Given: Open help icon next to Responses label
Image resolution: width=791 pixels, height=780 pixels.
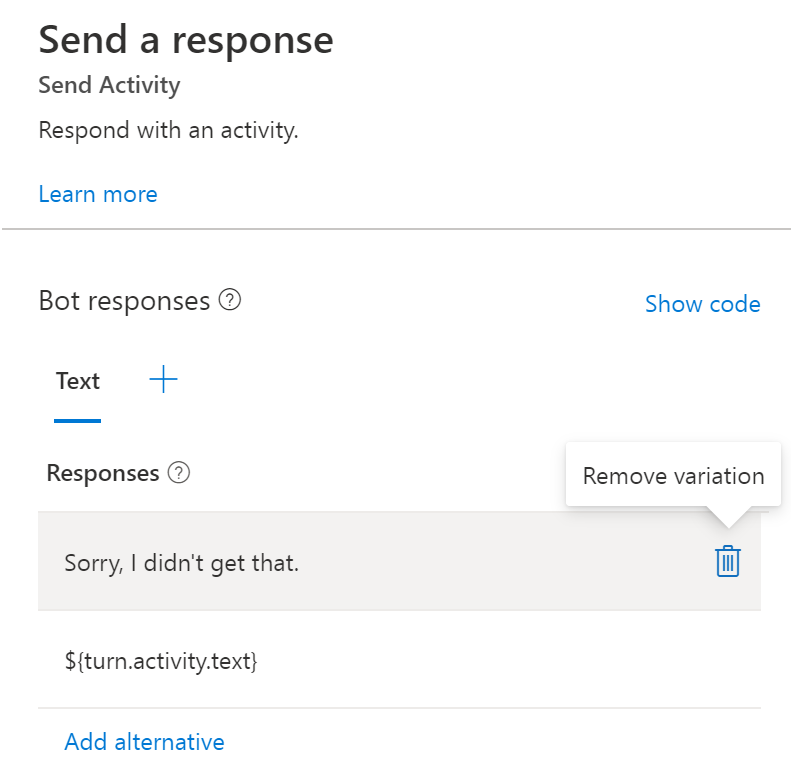Looking at the screenshot, I should 179,473.
